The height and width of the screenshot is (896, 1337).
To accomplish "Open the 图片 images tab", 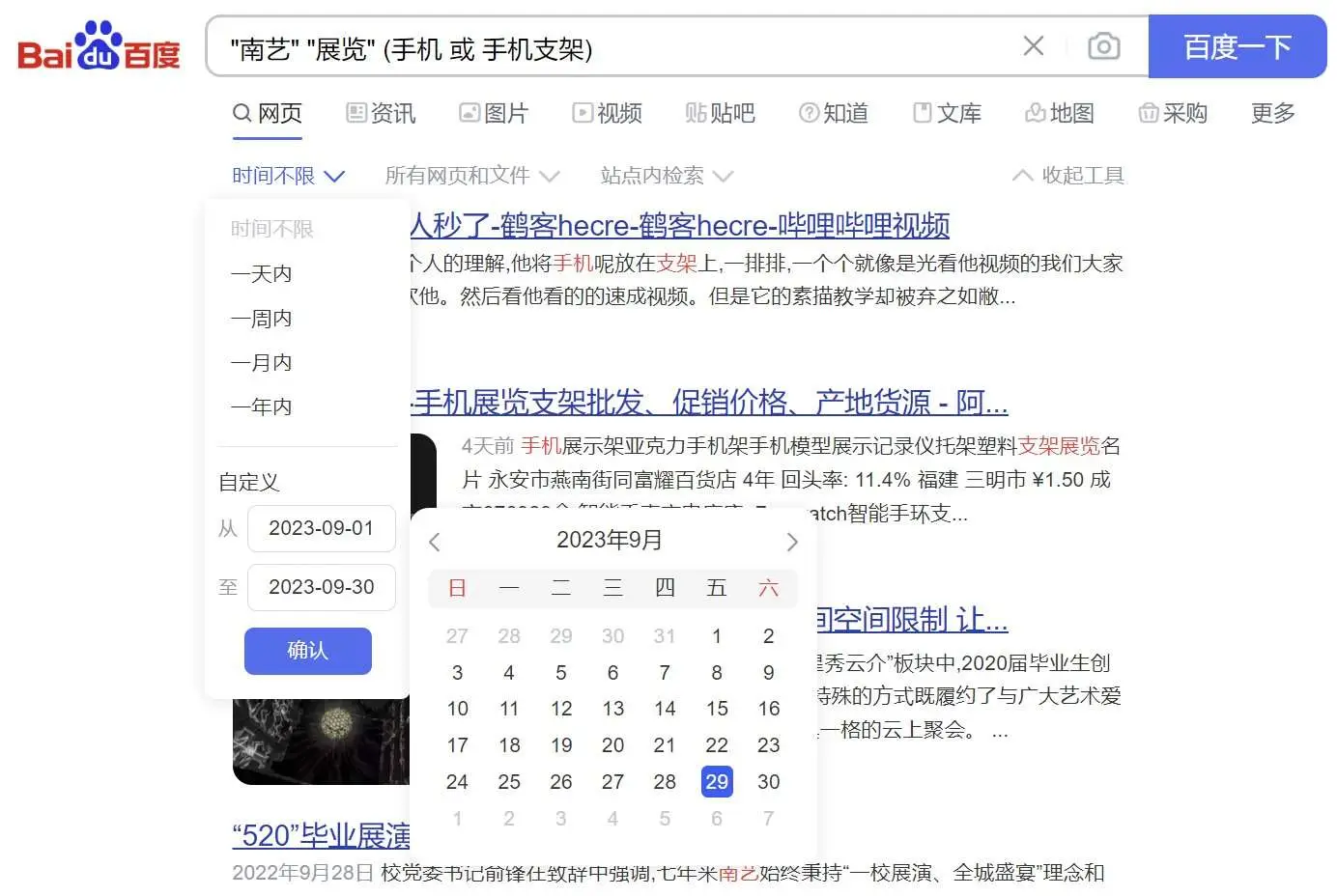I will [x=494, y=114].
